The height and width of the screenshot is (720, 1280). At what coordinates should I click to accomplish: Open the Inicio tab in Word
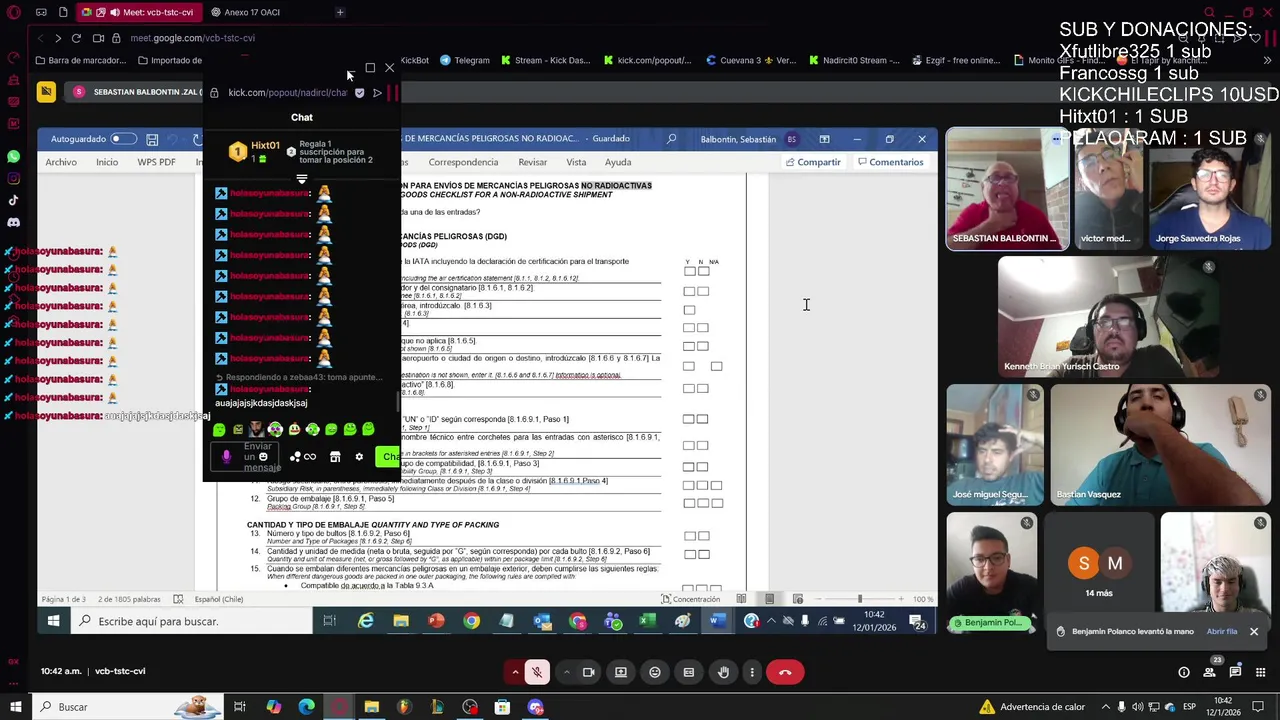(106, 162)
